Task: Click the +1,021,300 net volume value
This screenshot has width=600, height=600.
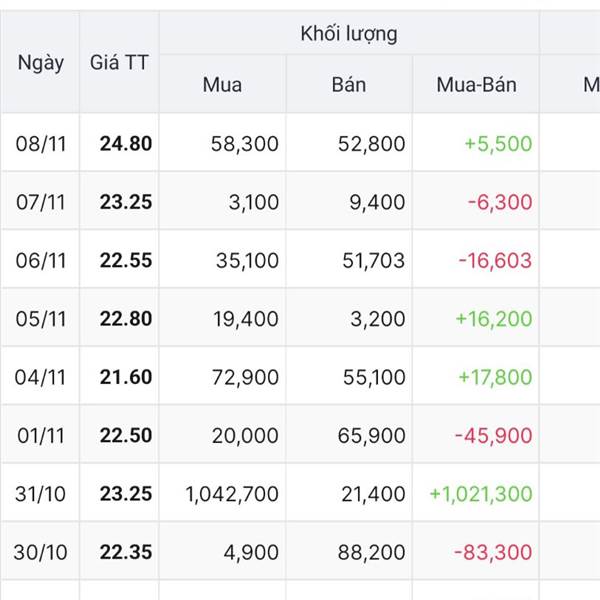Action: pyautogui.click(x=480, y=494)
